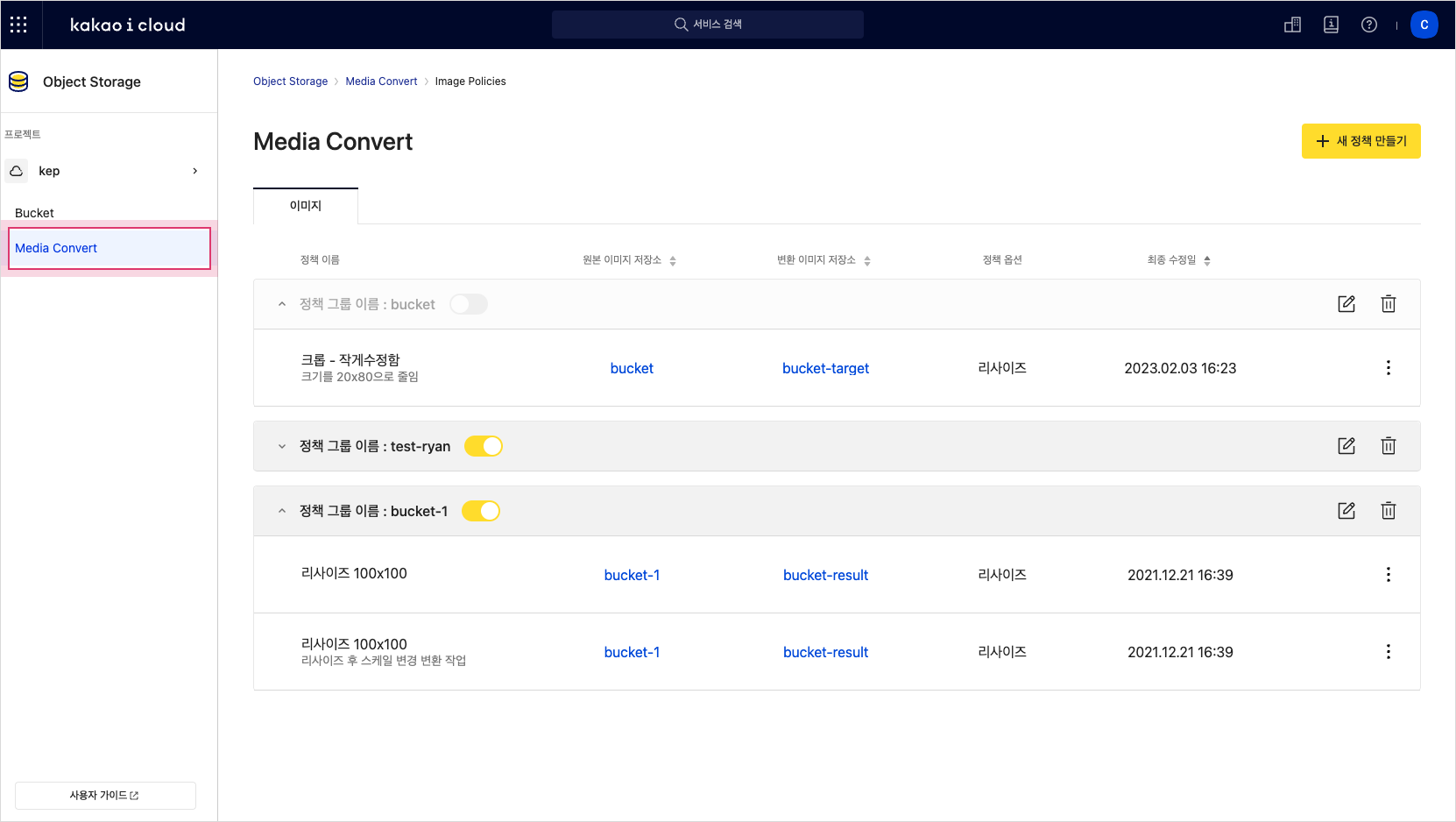Delete the bucket-1 policy group
This screenshot has width=1456, height=822.
[1389, 511]
